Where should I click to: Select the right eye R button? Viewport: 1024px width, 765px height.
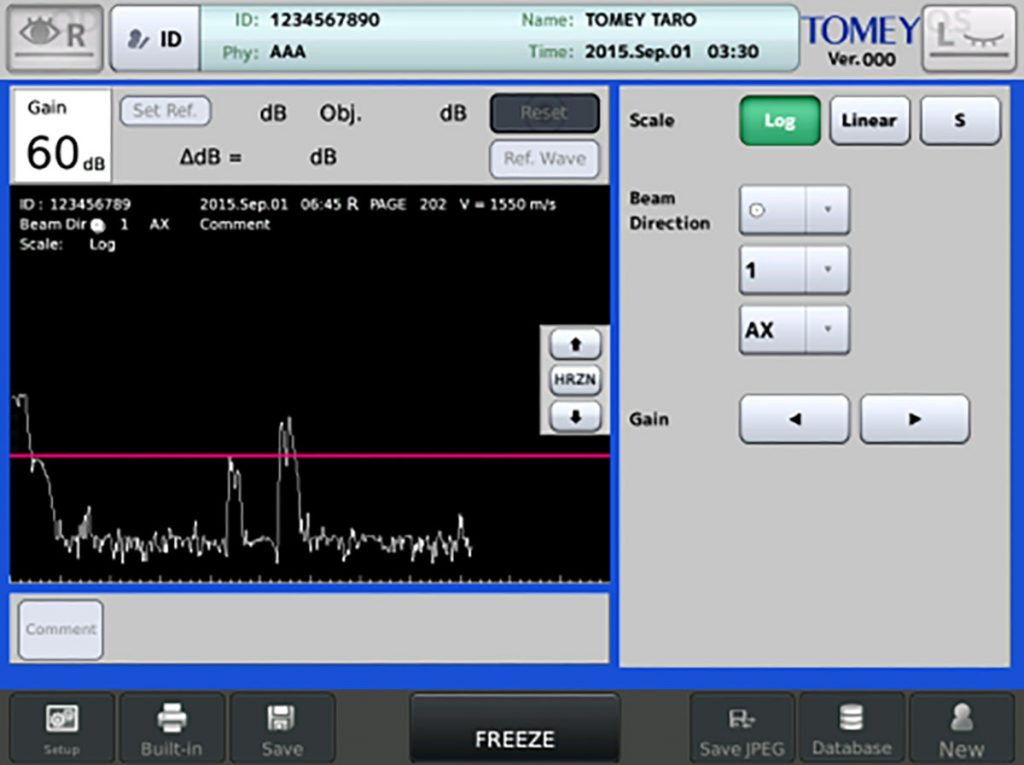click(55, 38)
